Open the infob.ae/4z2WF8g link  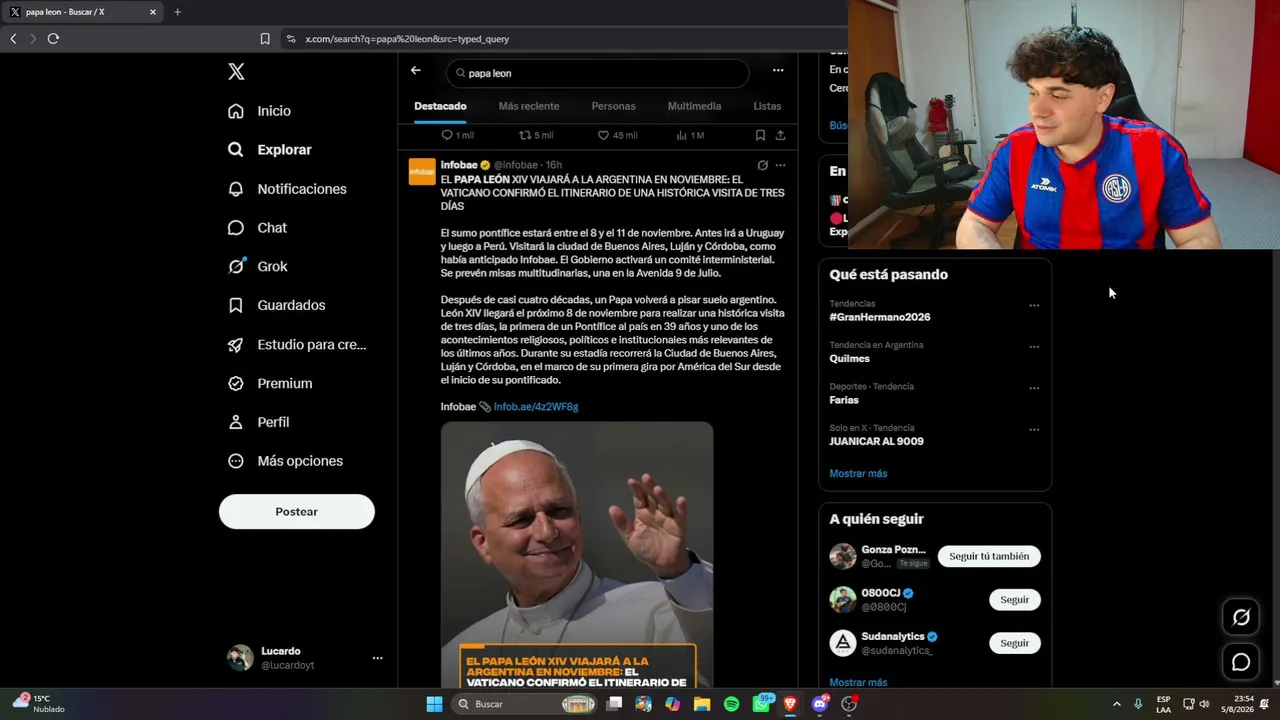536,407
